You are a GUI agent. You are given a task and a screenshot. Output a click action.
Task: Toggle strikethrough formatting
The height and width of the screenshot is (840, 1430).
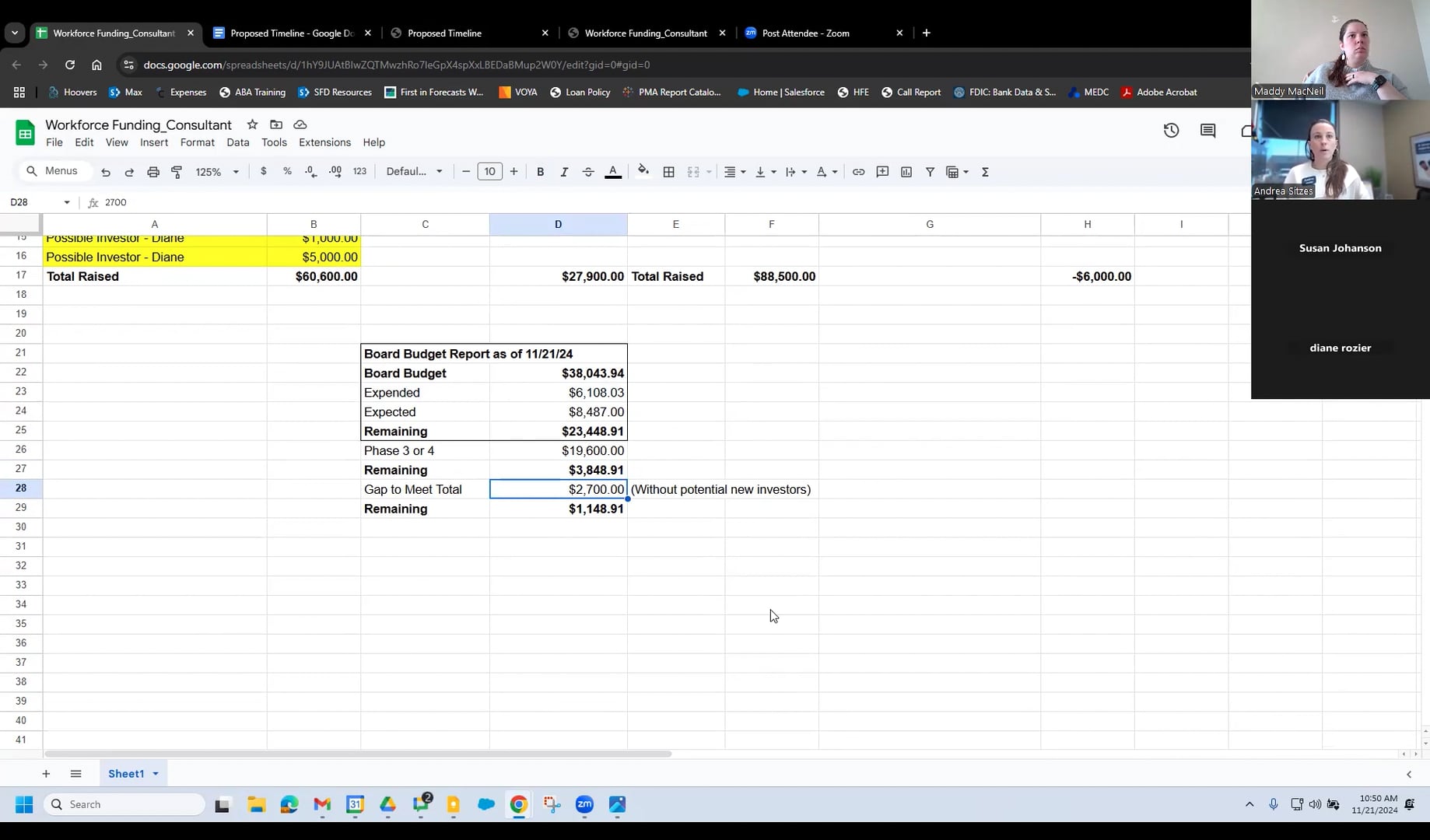[588, 172]
